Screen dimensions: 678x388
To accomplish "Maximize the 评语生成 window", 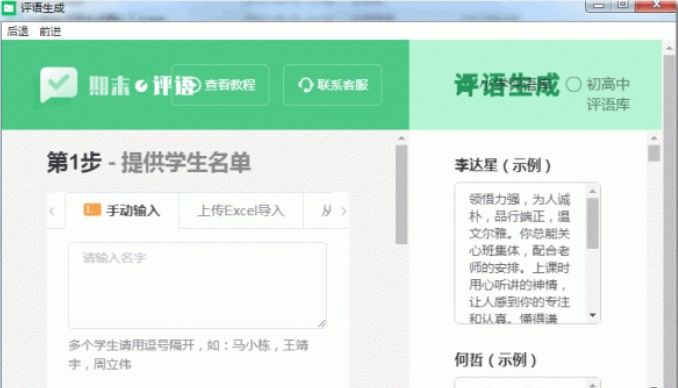I will click(623, 5).
